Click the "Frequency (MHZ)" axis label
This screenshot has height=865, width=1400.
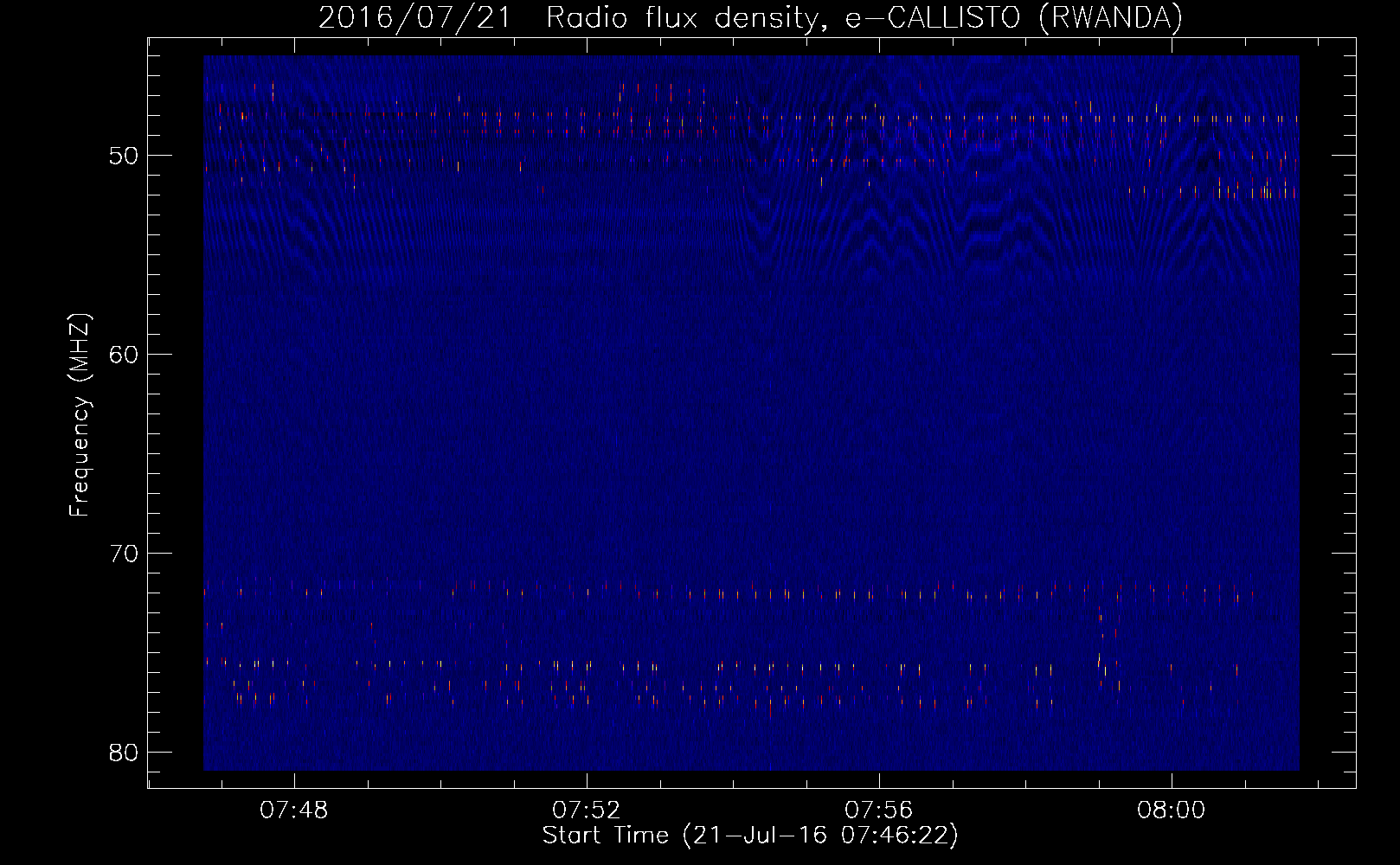pos(80,415)
